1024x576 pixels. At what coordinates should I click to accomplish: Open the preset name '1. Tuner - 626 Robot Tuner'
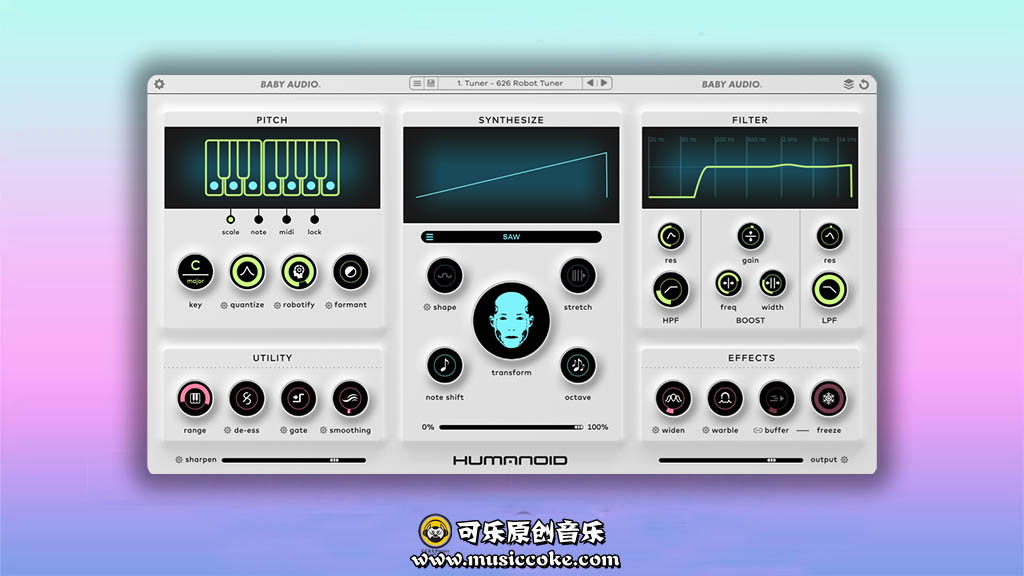pos(510,84)
